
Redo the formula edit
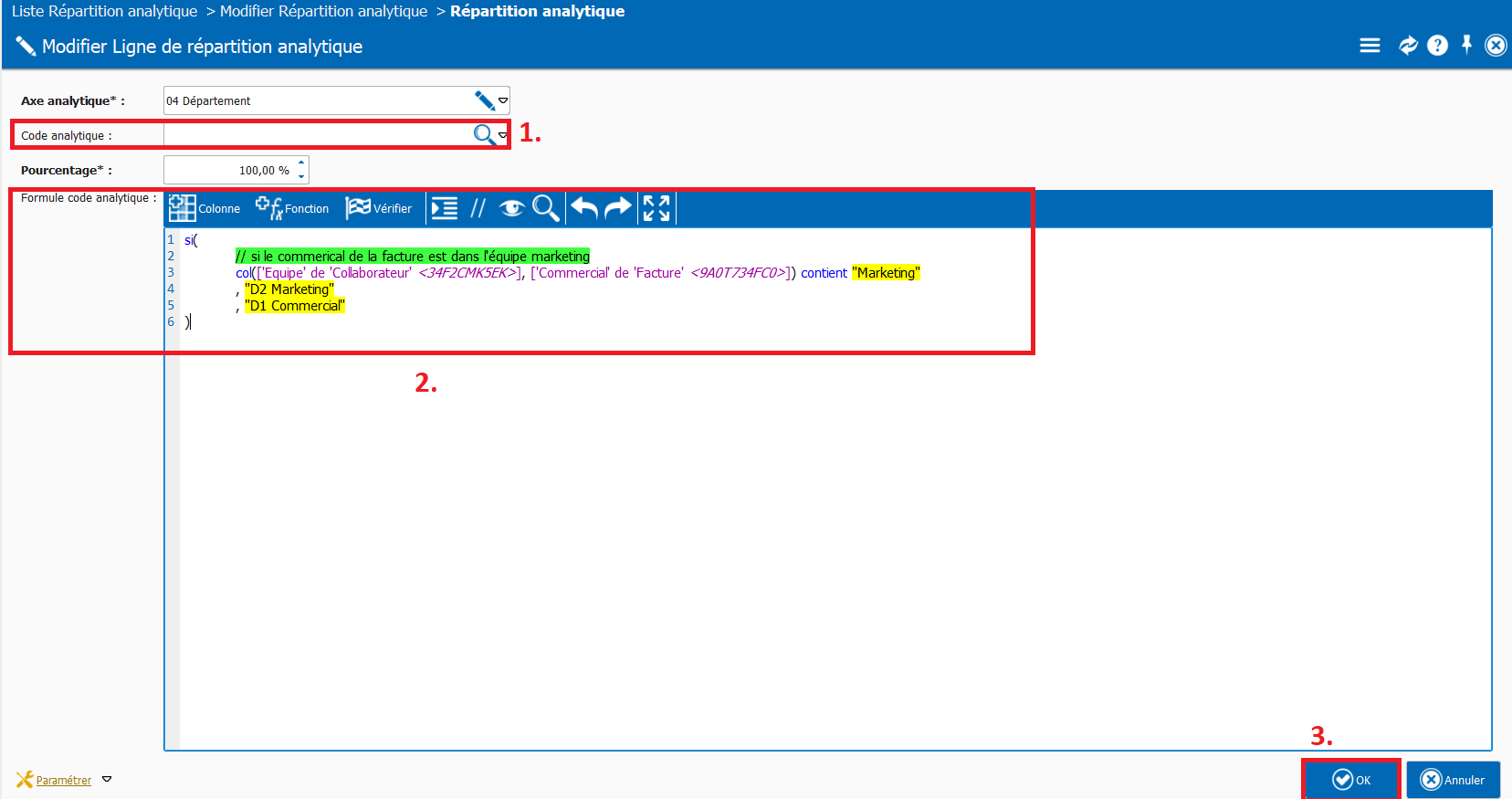(x=618, y=208)
